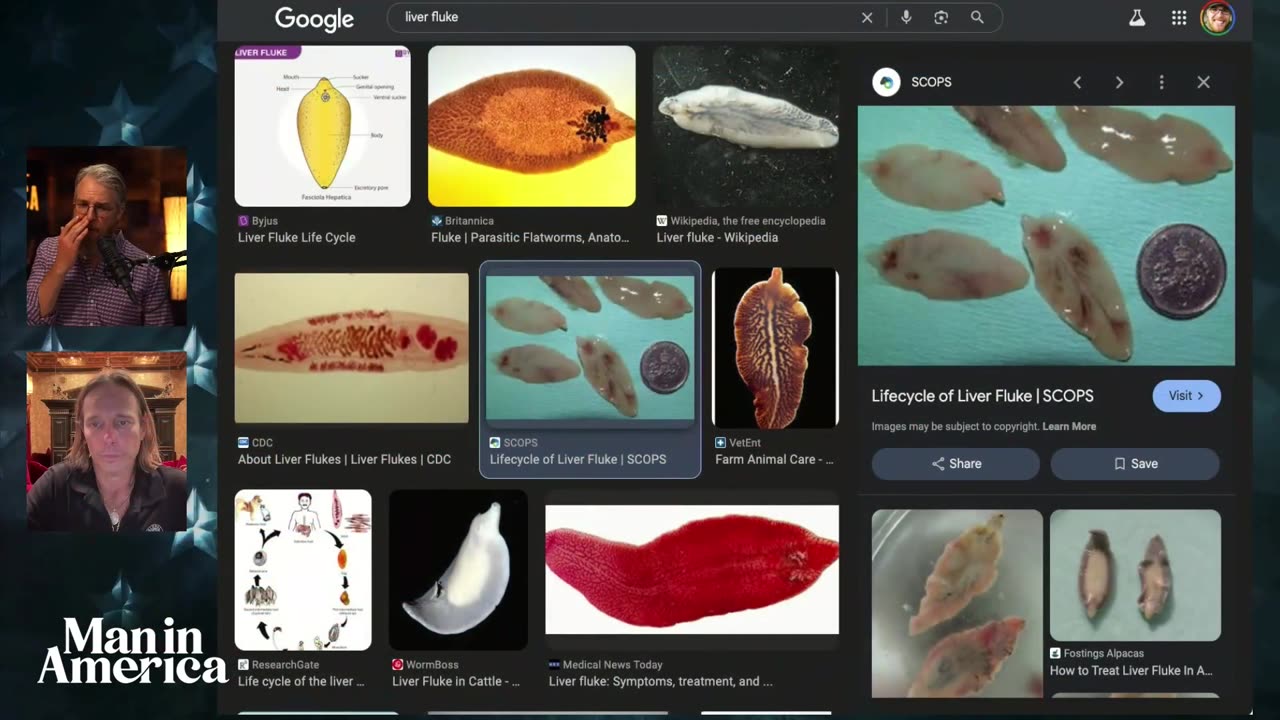Open the Britannica orange fluke thumbnail
This screenshot has height=720, width=1280.
coord(531,126)
